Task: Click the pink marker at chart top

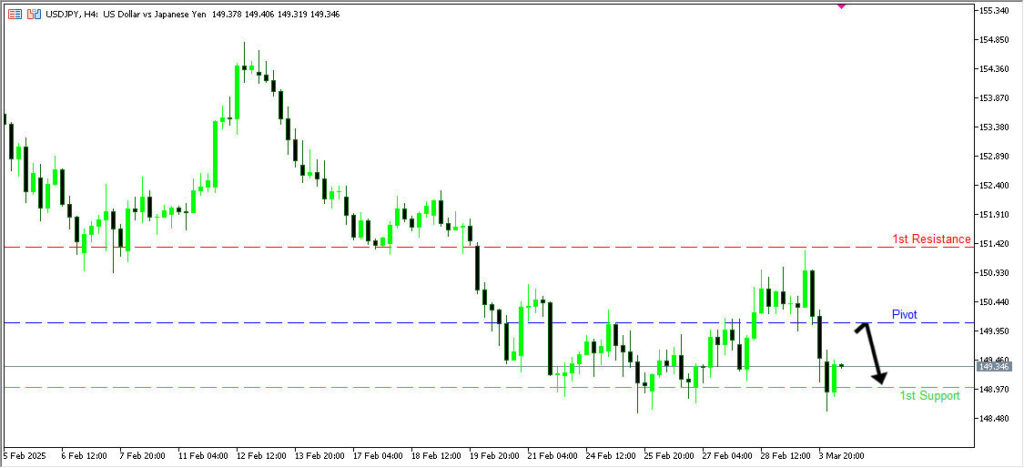Action: coord(841,4)
